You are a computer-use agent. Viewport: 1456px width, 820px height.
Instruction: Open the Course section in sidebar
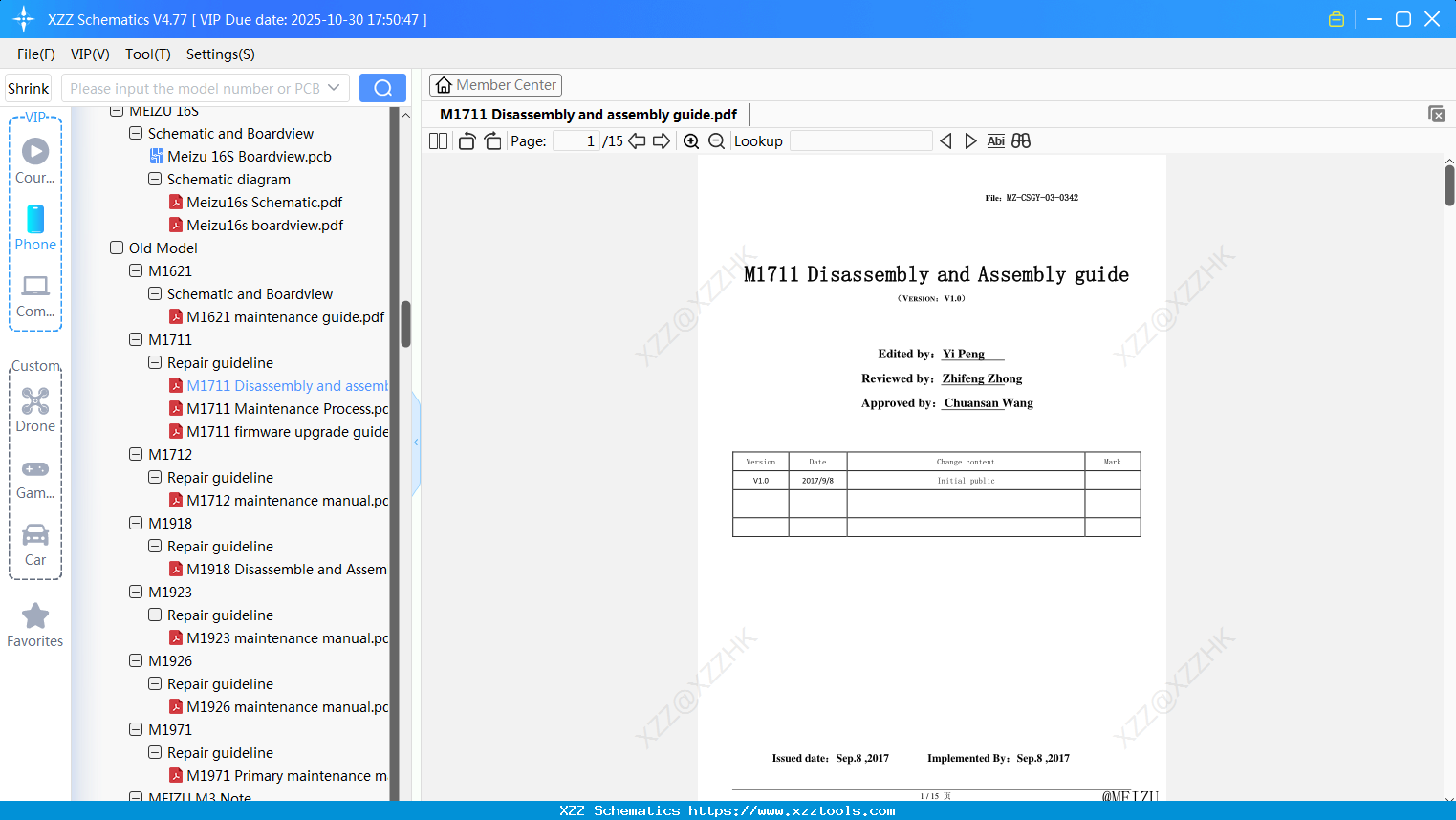[35, 162]
